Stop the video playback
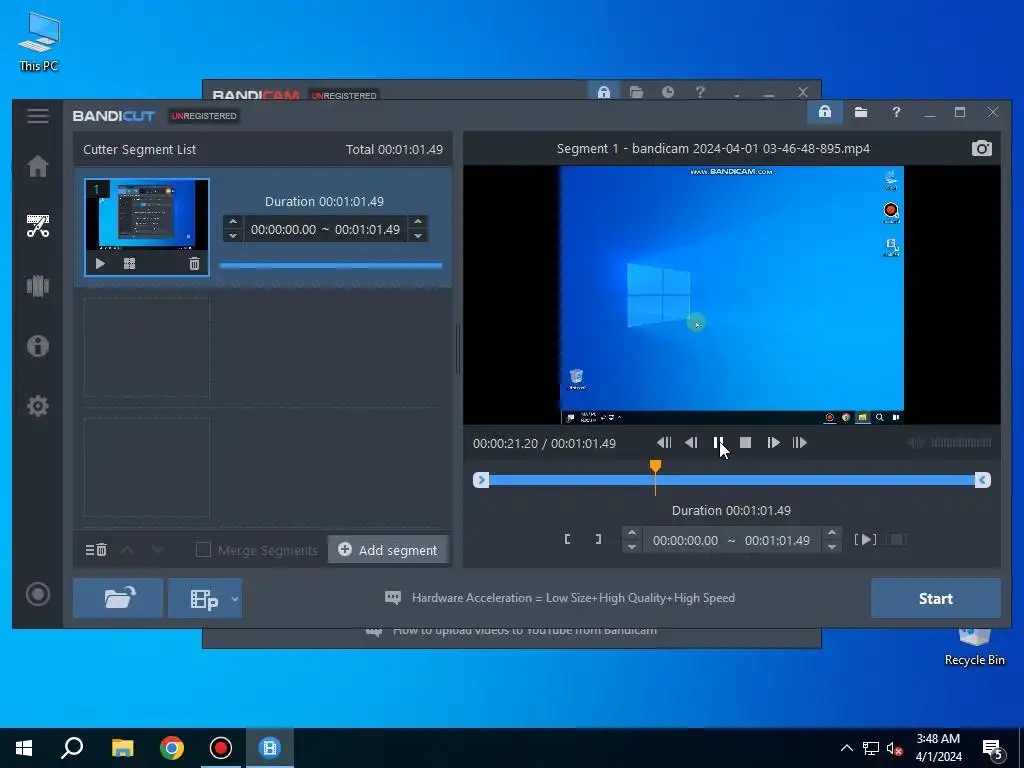 (745, 443)
